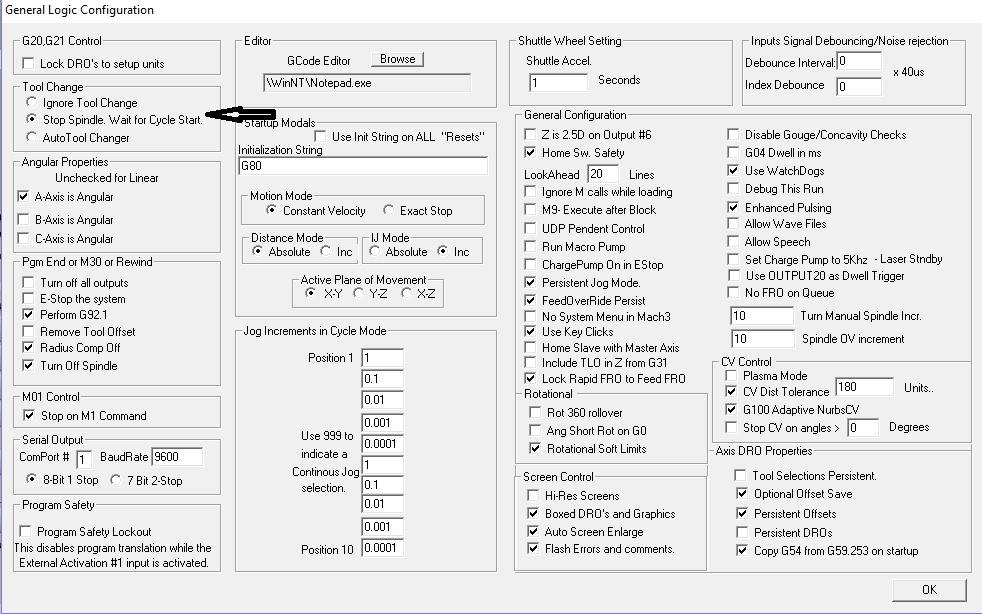This screenshot has width=982, height=614.
Task: Click the Debounce Interval field
Action: tap(859, 61)
